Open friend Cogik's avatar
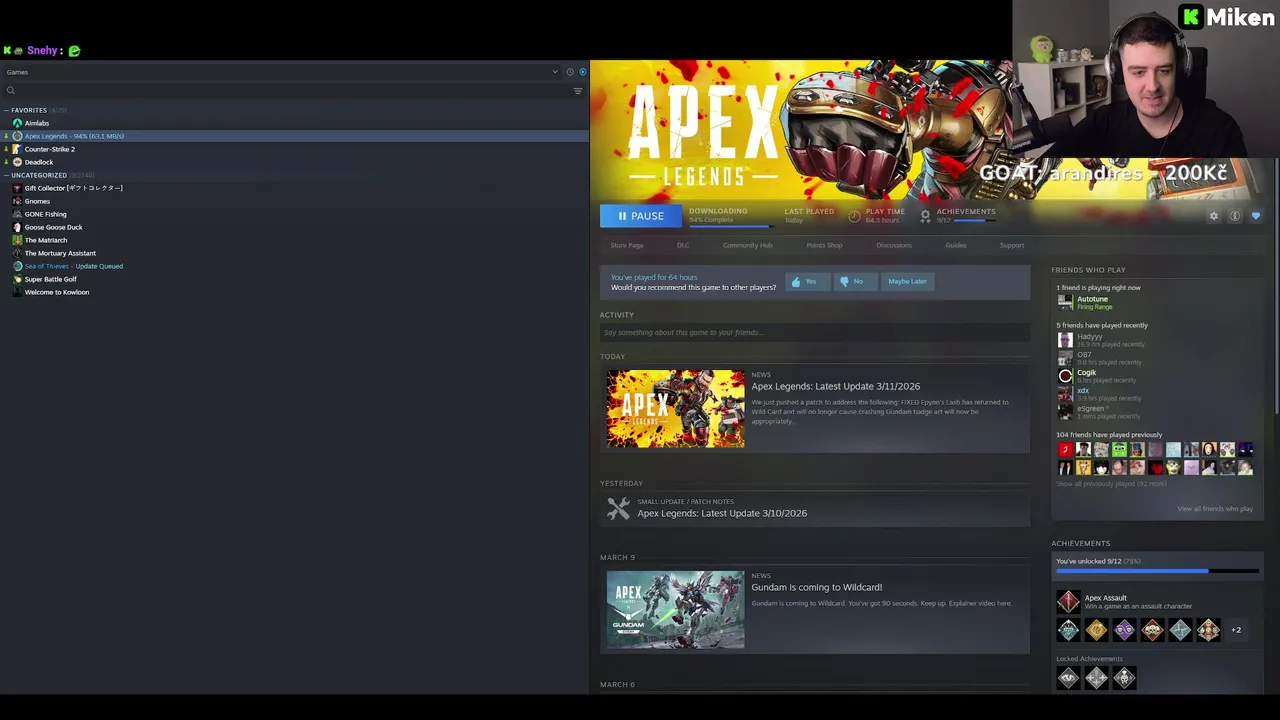This screenshot has height=720, width=1280. coord(1065,376)
